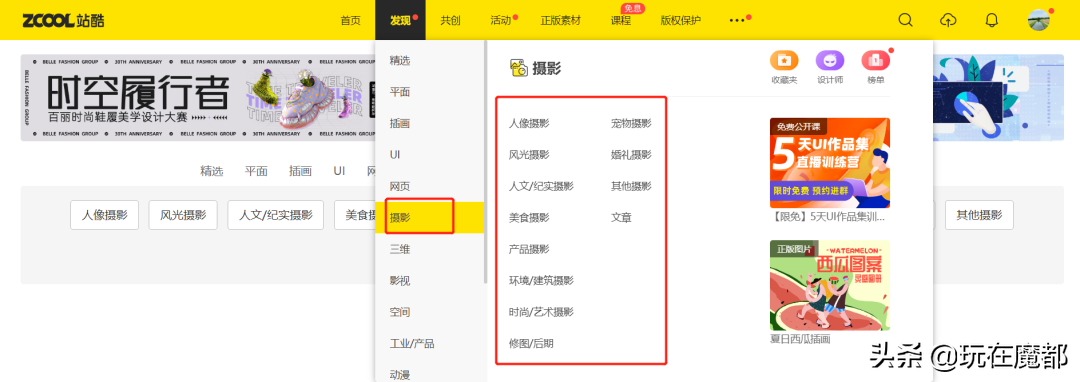Select 三维 in the dropdown sidebar
The height and width of the screenshot is (382, 1080).
pos(399,249)
